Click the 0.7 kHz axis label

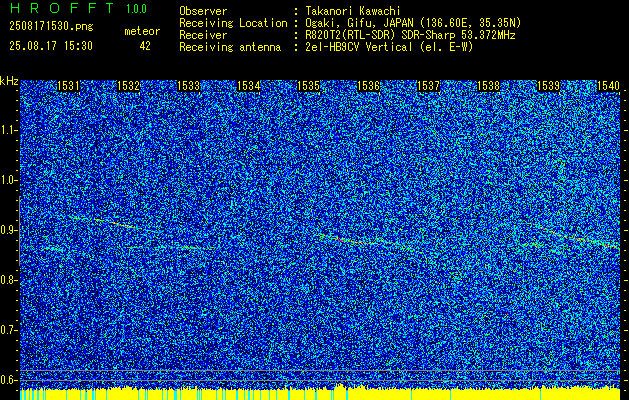click(8, 330)
